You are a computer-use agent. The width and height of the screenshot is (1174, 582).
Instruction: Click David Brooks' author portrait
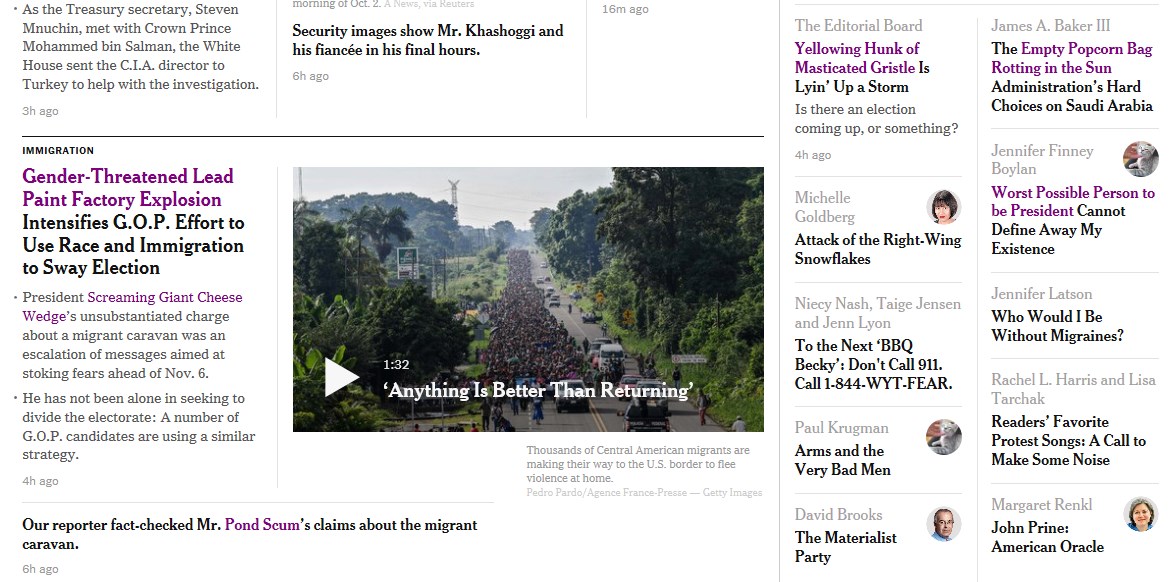(943, 524)
